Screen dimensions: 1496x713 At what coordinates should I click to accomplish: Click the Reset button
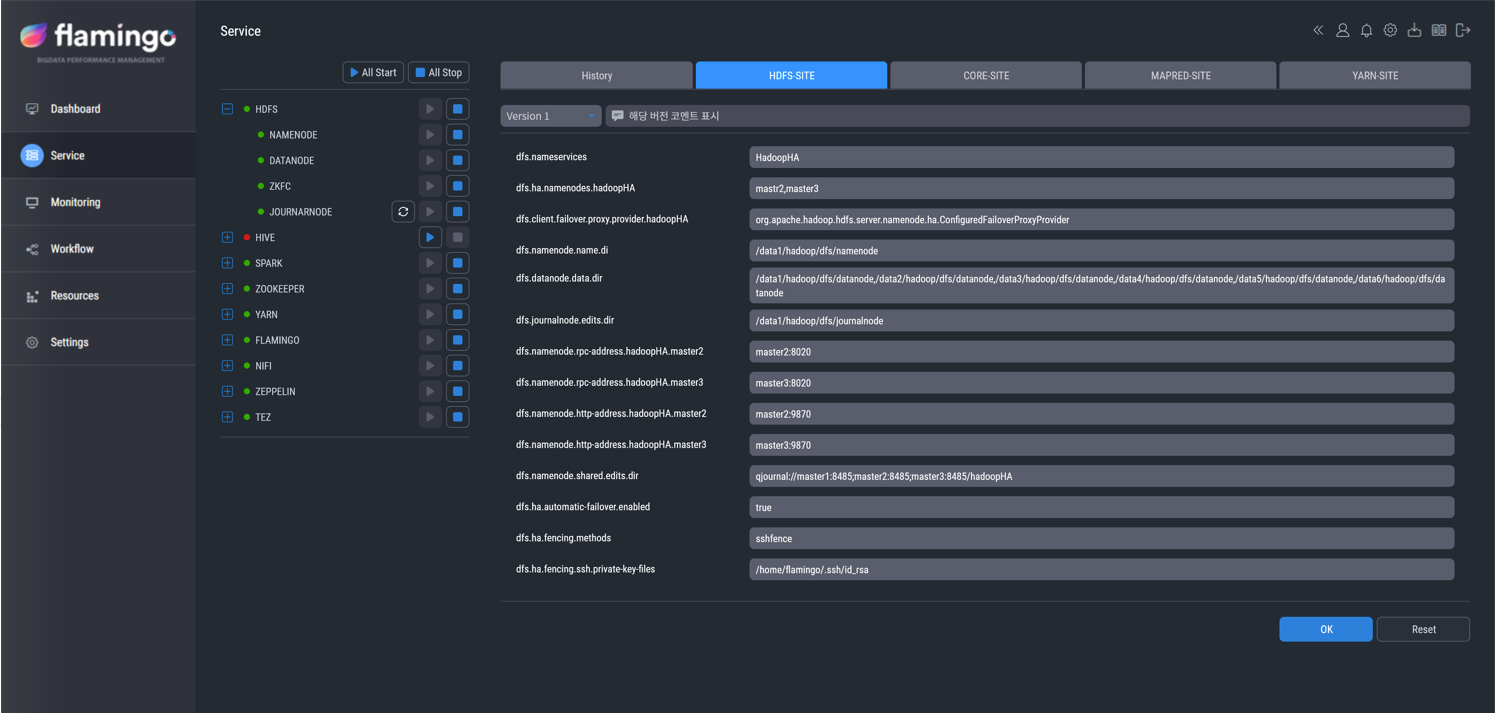[x=1423, y=629]
